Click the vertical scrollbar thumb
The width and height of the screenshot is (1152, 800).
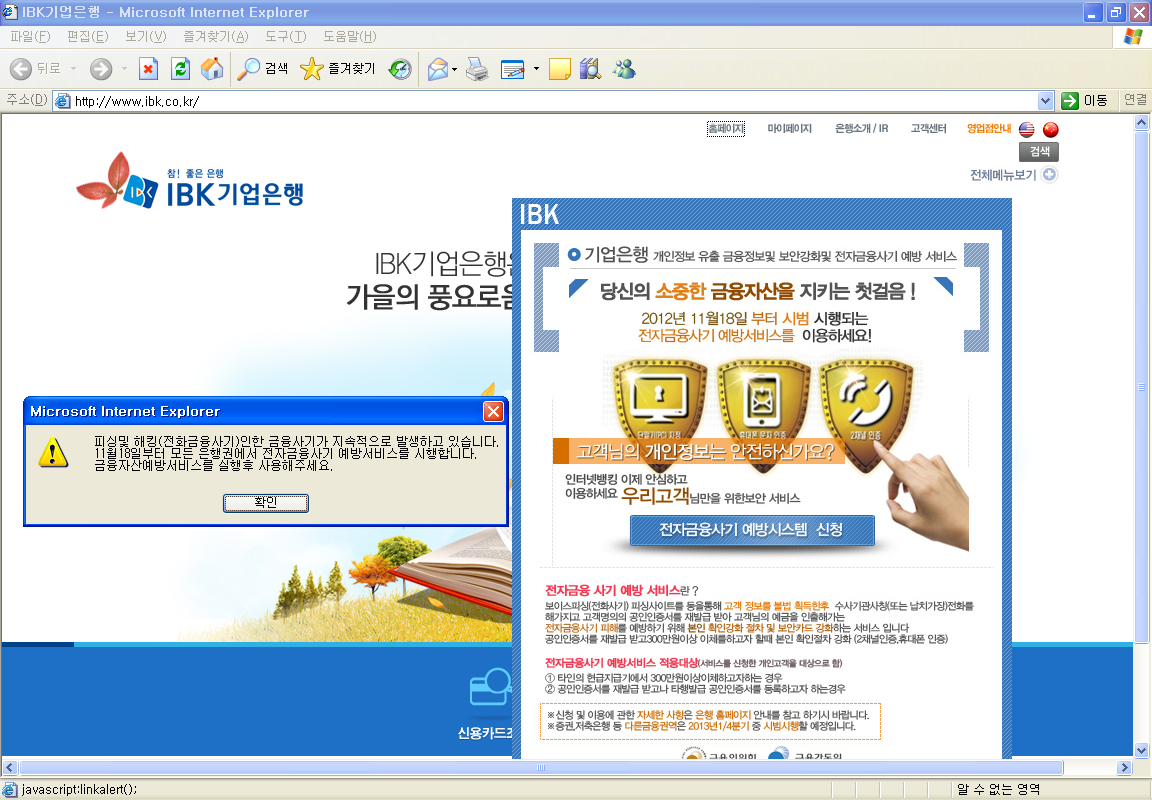pyautogui.click(x=1141, y=387)
